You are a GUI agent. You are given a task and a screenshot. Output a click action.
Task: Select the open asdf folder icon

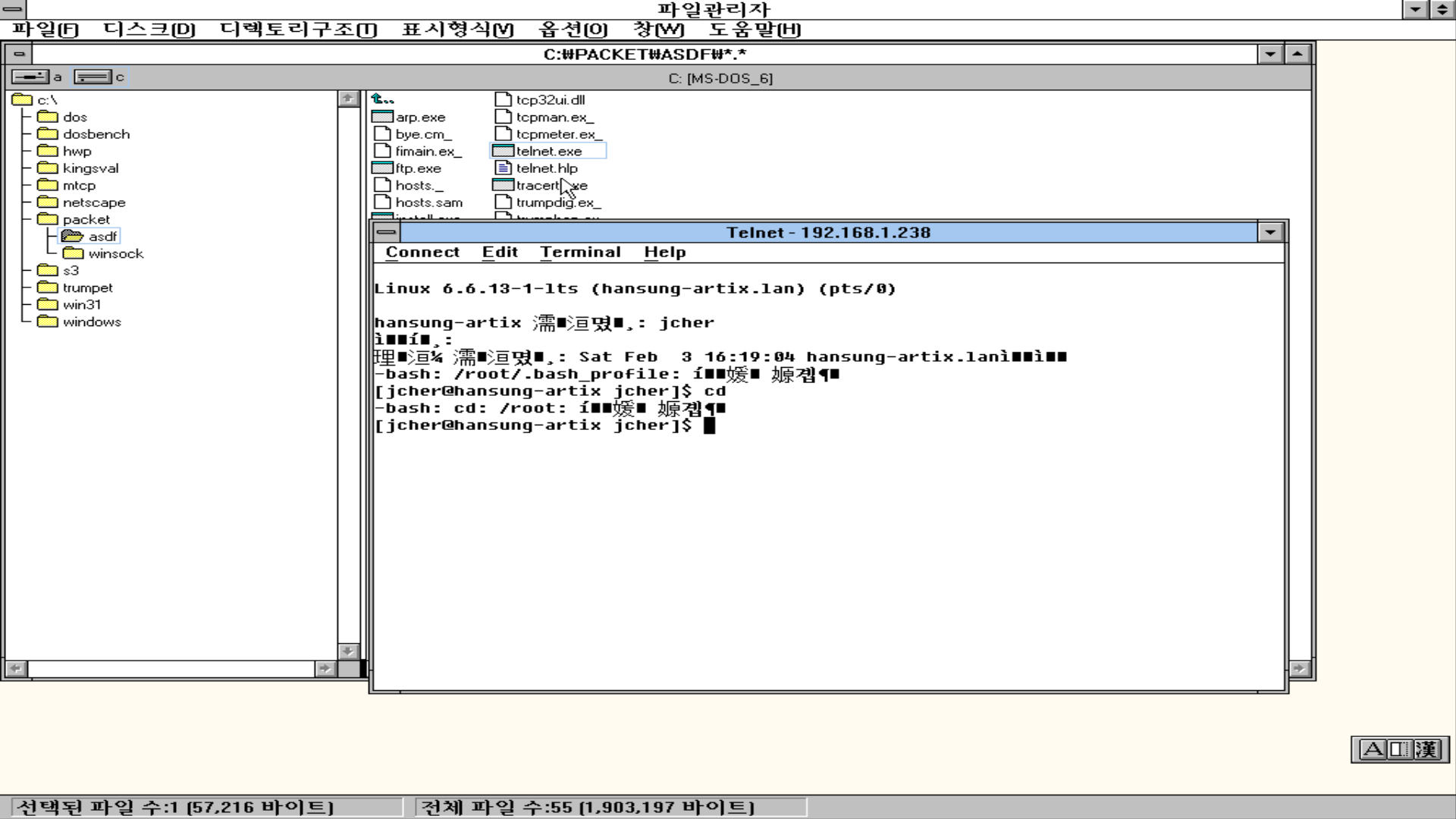pyautogui.click(x=73, y=236)
